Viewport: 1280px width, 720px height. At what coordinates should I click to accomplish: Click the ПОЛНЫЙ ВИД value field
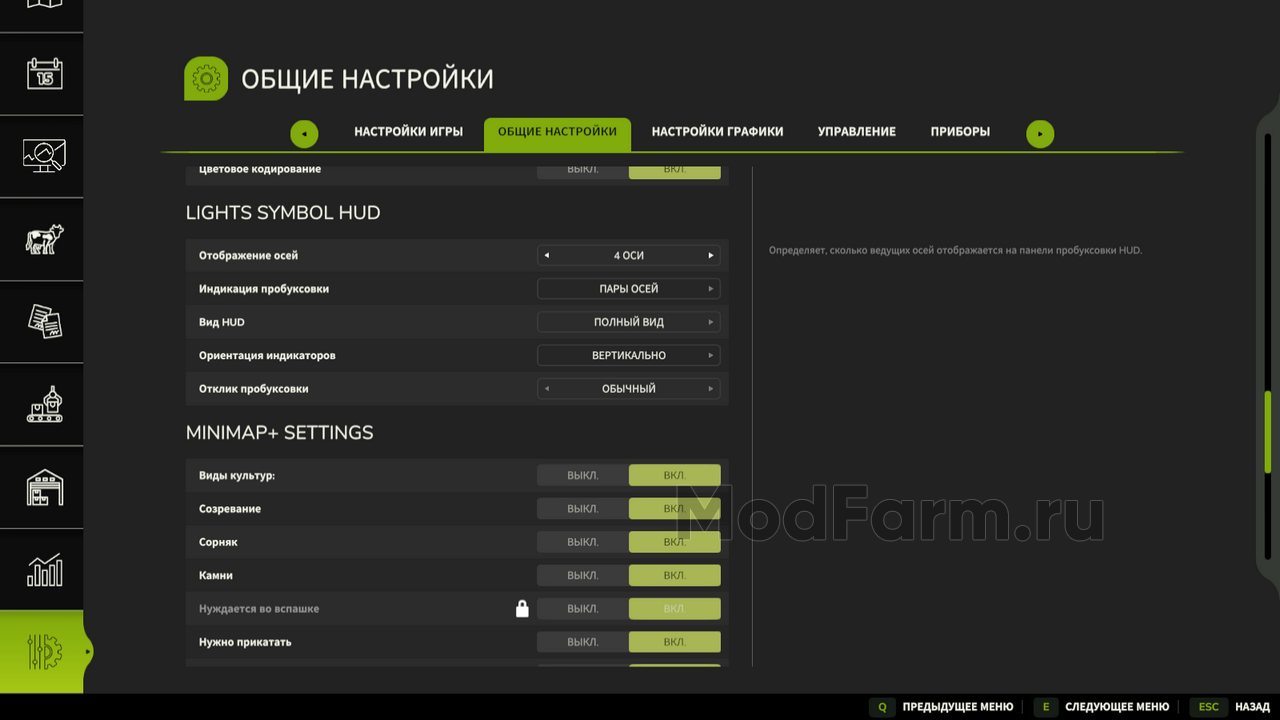pos(629,322)
